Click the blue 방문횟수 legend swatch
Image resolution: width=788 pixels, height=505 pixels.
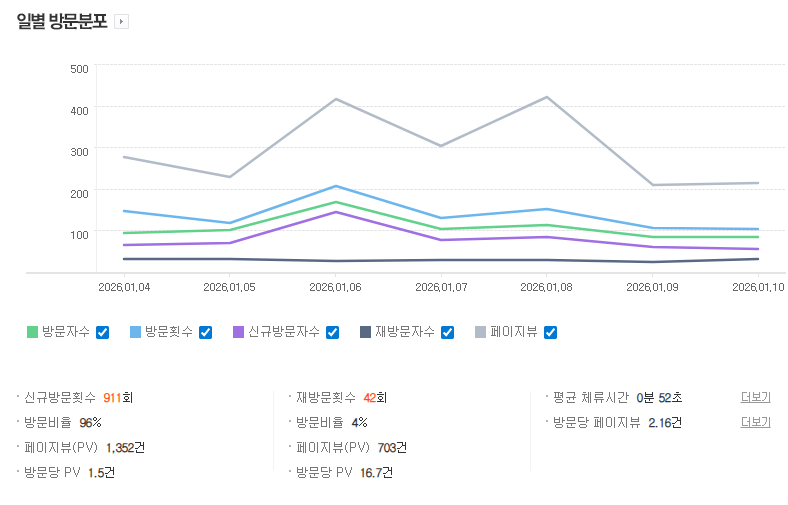click(135, 332)
